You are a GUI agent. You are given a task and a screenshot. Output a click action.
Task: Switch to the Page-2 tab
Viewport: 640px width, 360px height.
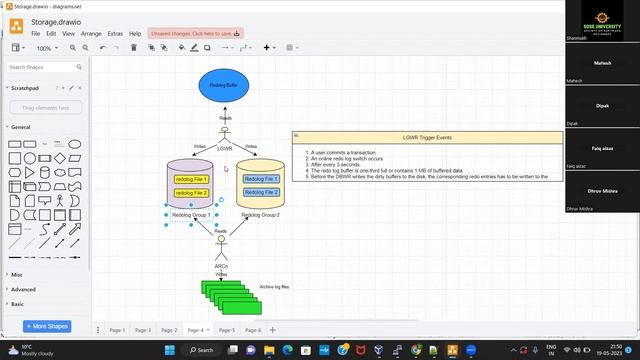pyautogui.click(x=169, y=330)
